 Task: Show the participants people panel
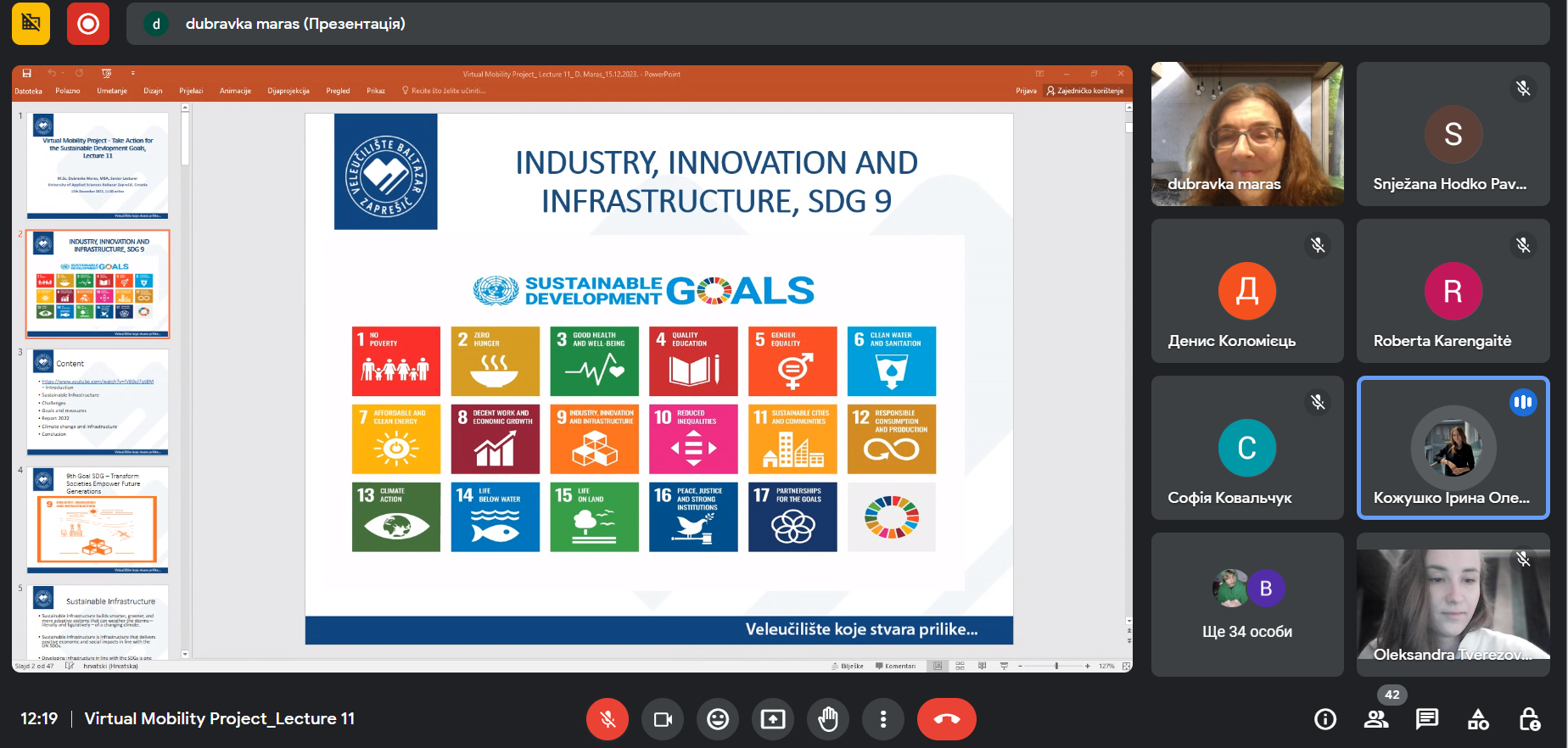(1376, 720)
